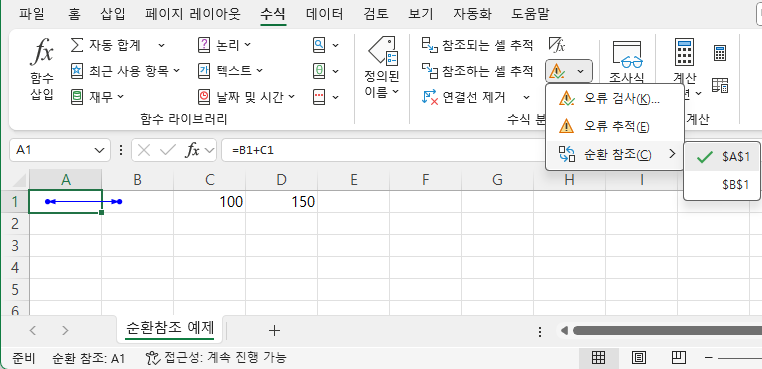Click the formula bar Cancel X icon
Image resolution: width=762 pixels, height=369 pixels.
pyautogui.click(x=143, y=151)
